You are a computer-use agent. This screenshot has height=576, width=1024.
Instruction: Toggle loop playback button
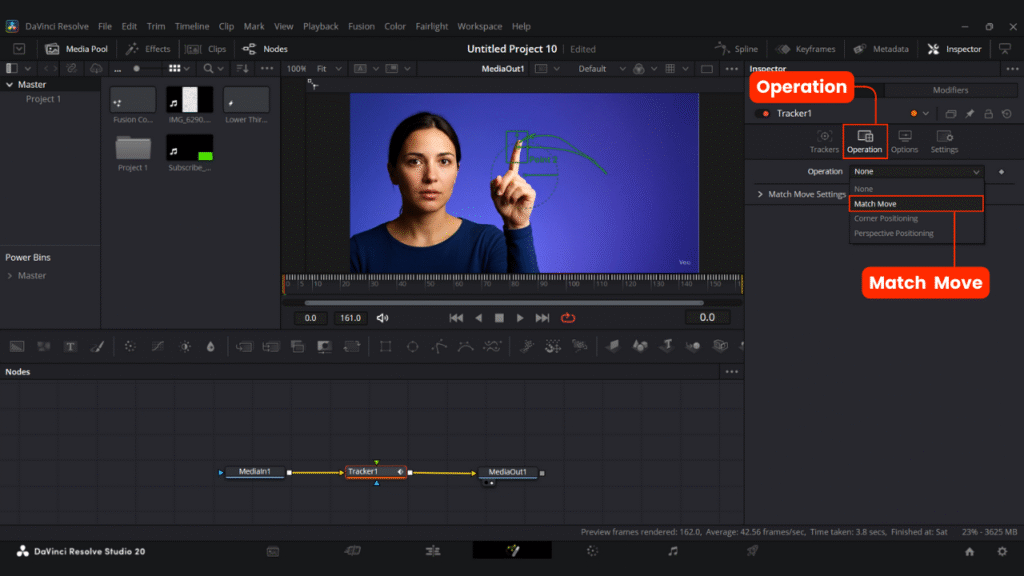click(x=568, y=318)
